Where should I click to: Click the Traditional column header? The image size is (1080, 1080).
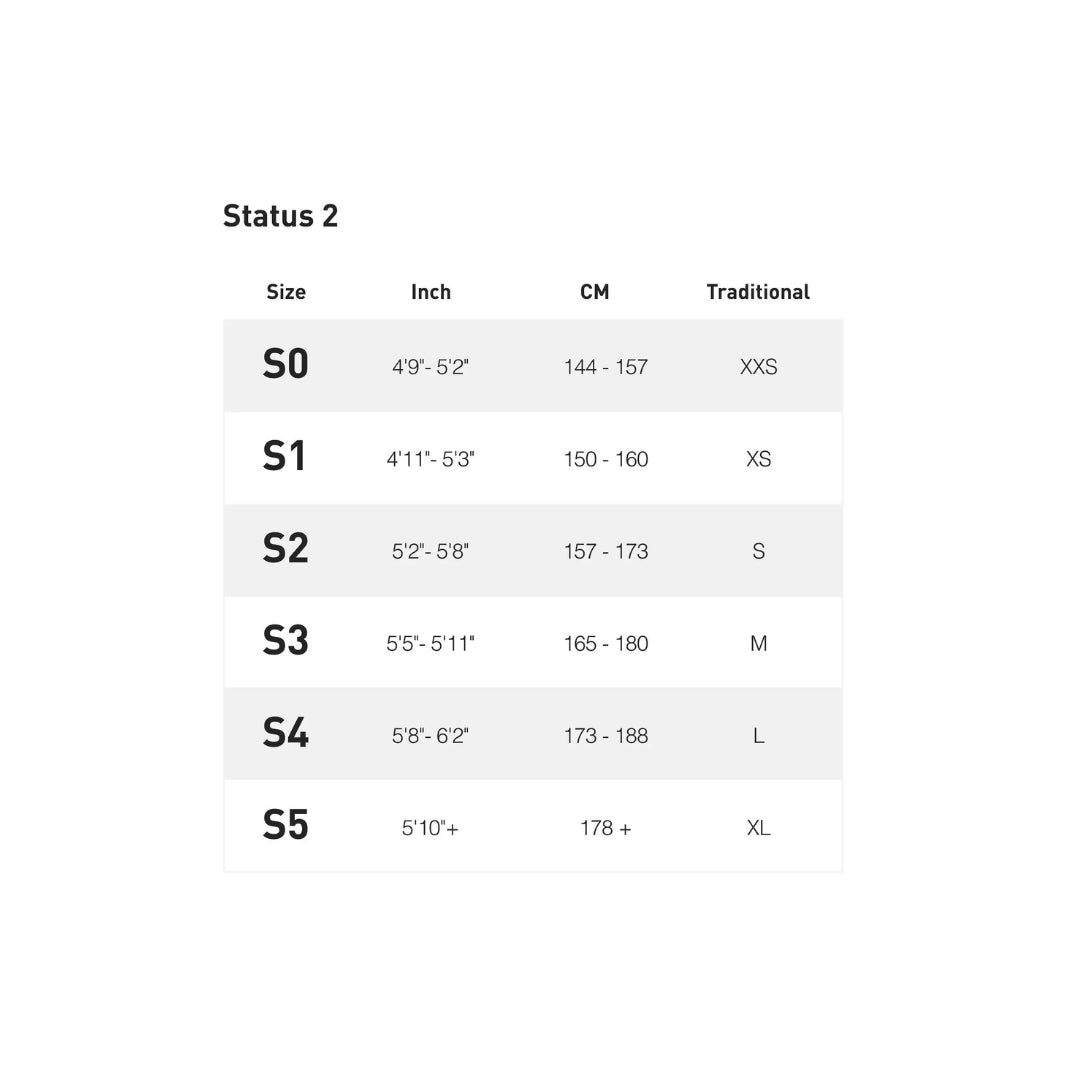click(758, 292)
